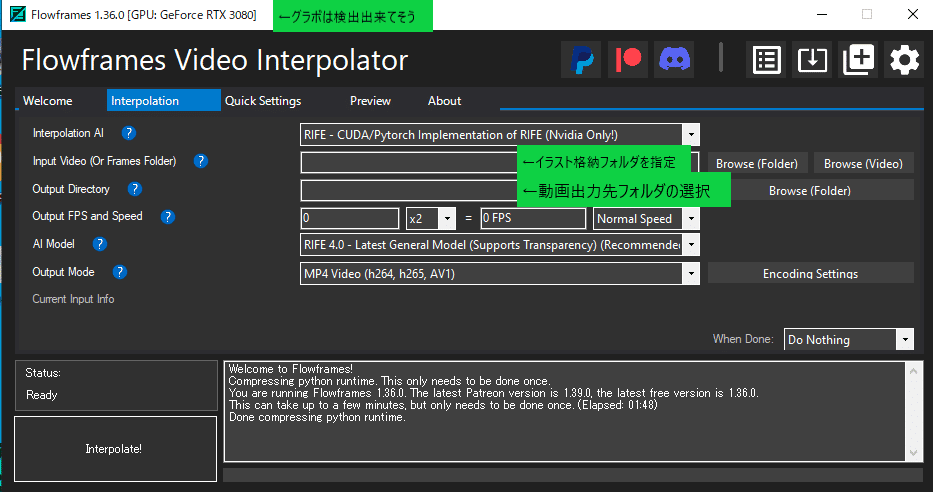Show help for Output FPS and Speed
933x492 pixels.
168,217
